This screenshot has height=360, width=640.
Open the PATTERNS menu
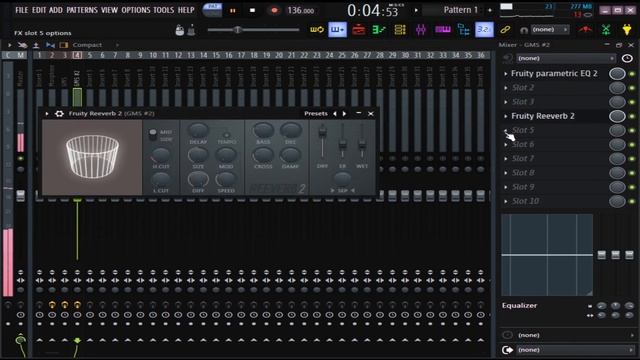click(82, 10)
